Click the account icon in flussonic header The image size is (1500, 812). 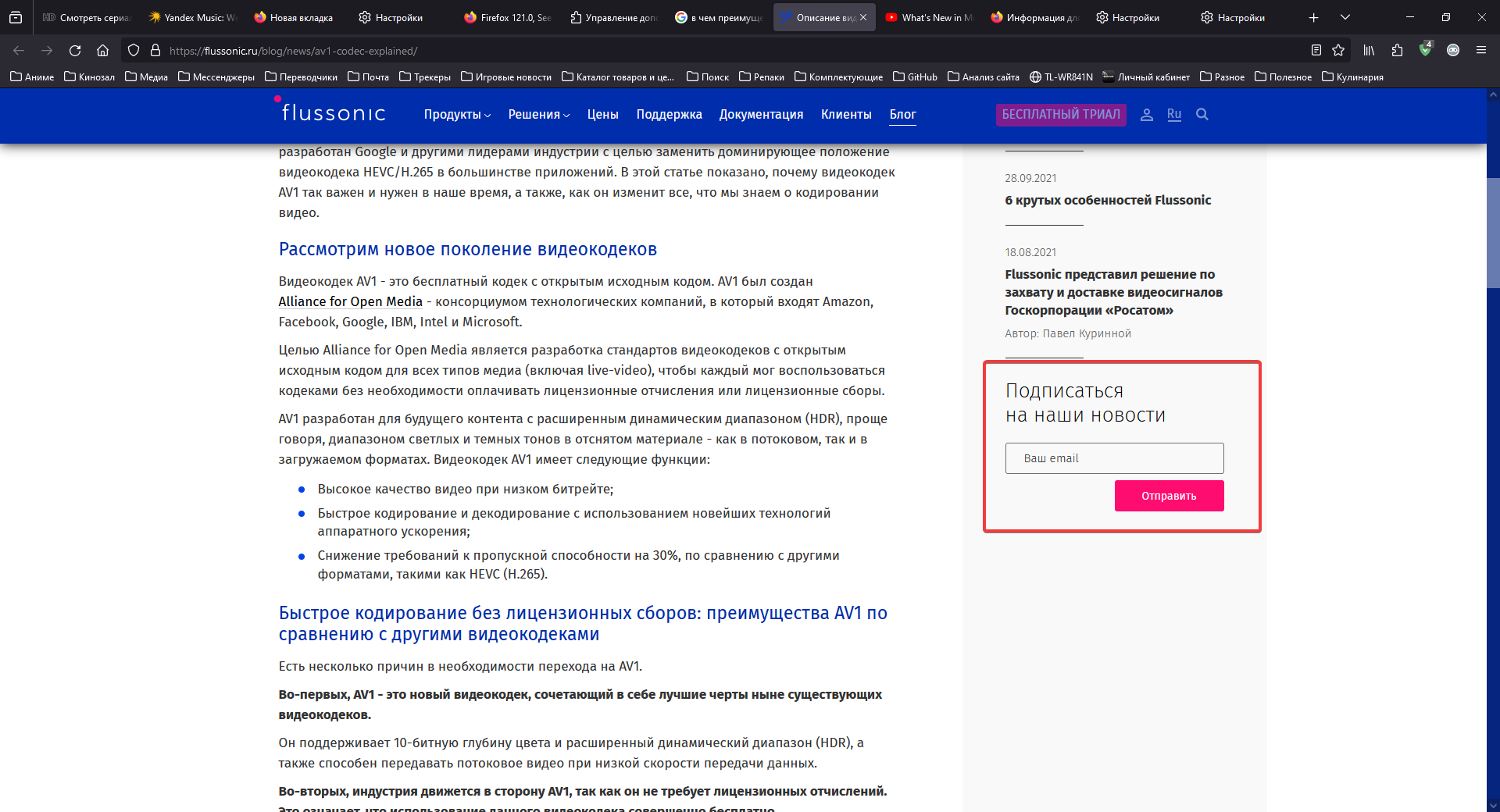[1146, 115]
